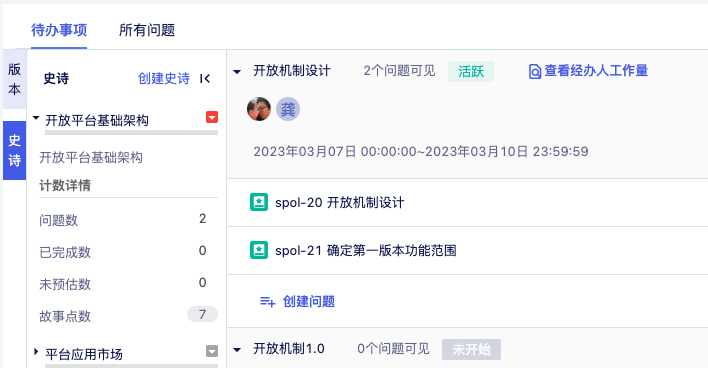Click the 未开始 status tag
Viewport: 708px width, 368px height.
click(x=471, y=349)
